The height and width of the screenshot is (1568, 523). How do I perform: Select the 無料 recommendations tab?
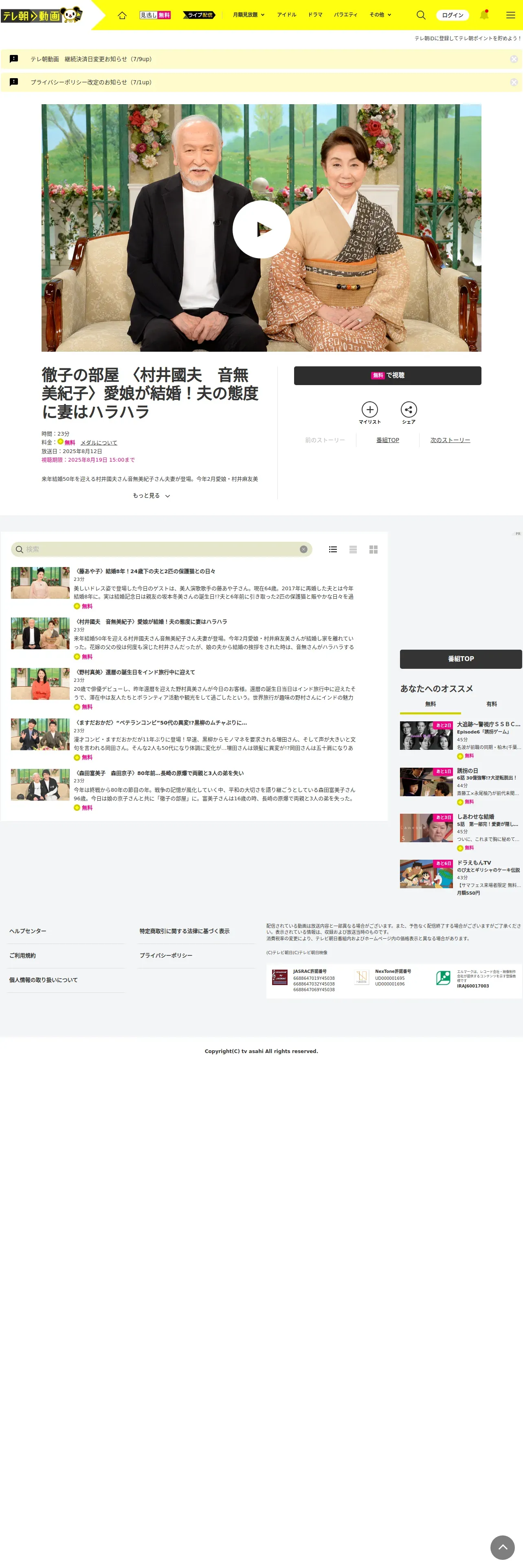pyautogui.click(x=431, y=704)
